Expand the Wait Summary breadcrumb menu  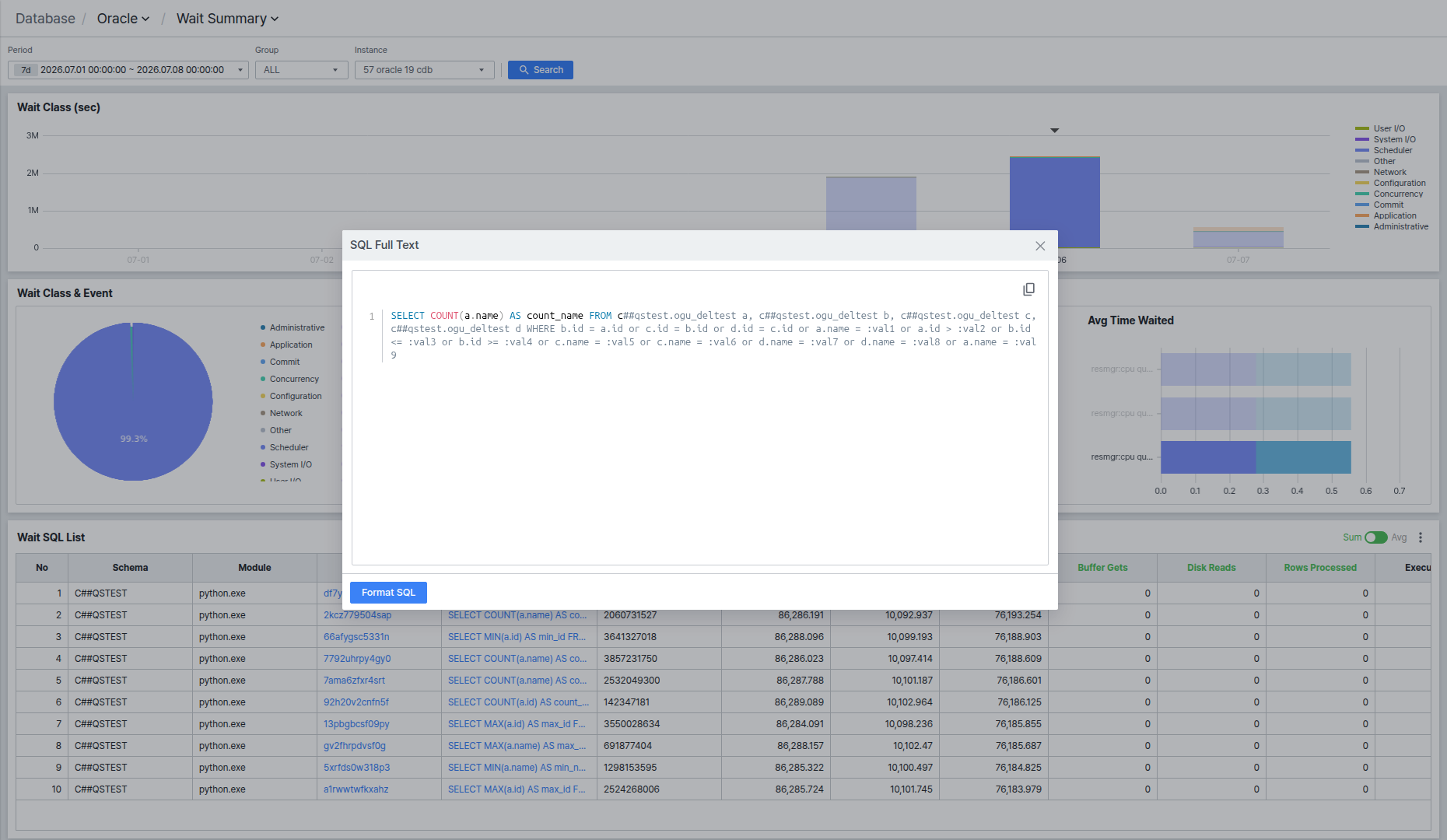pos(227,19)
